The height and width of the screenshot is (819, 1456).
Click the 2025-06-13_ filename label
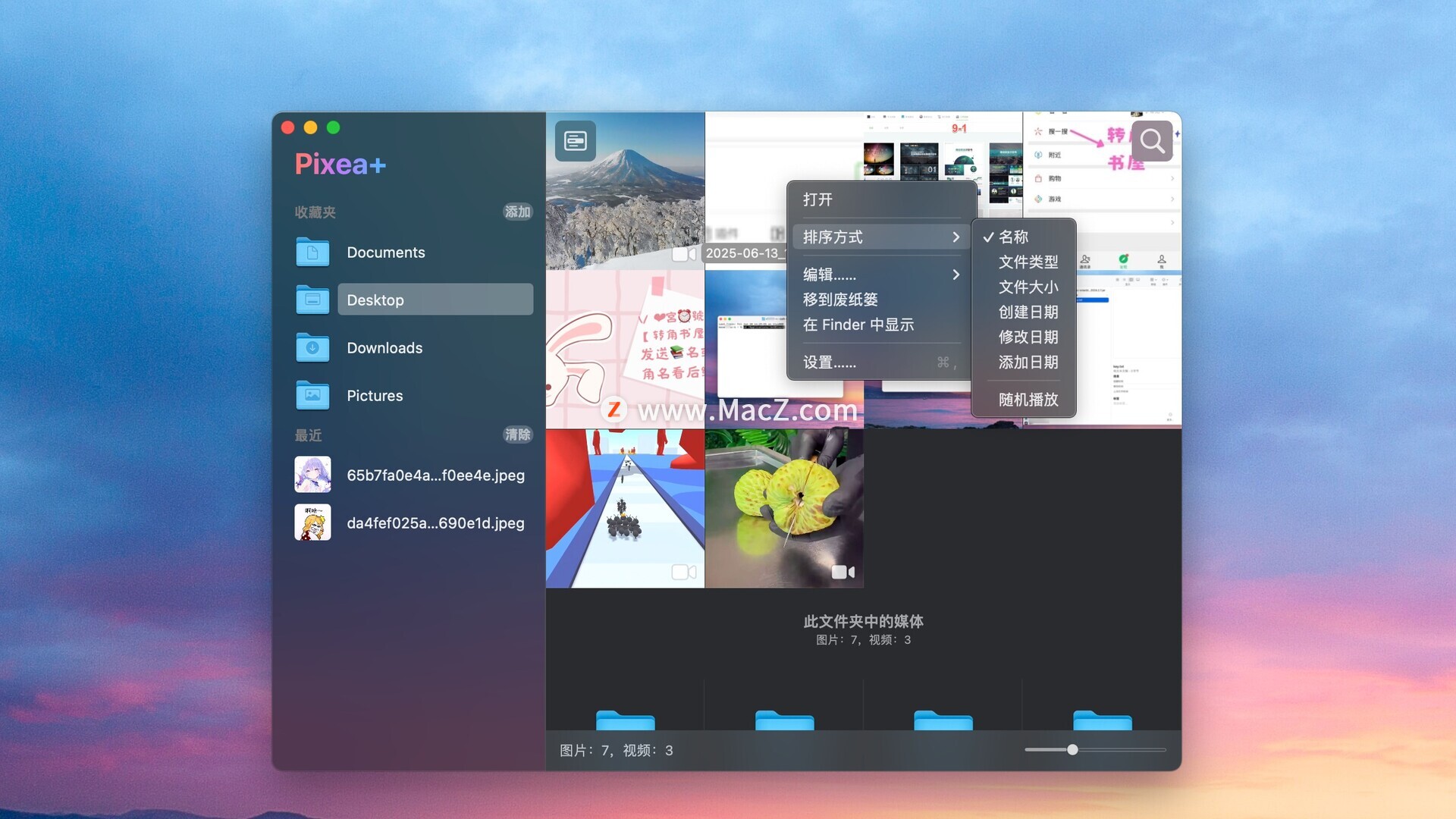coord(745,253)
